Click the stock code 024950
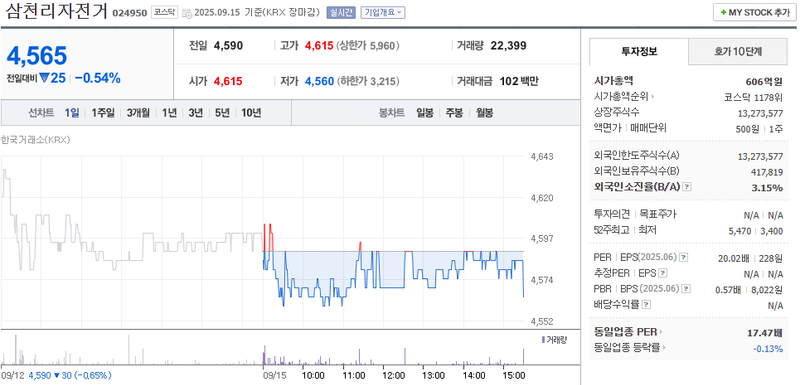 (x=130, y=13)
